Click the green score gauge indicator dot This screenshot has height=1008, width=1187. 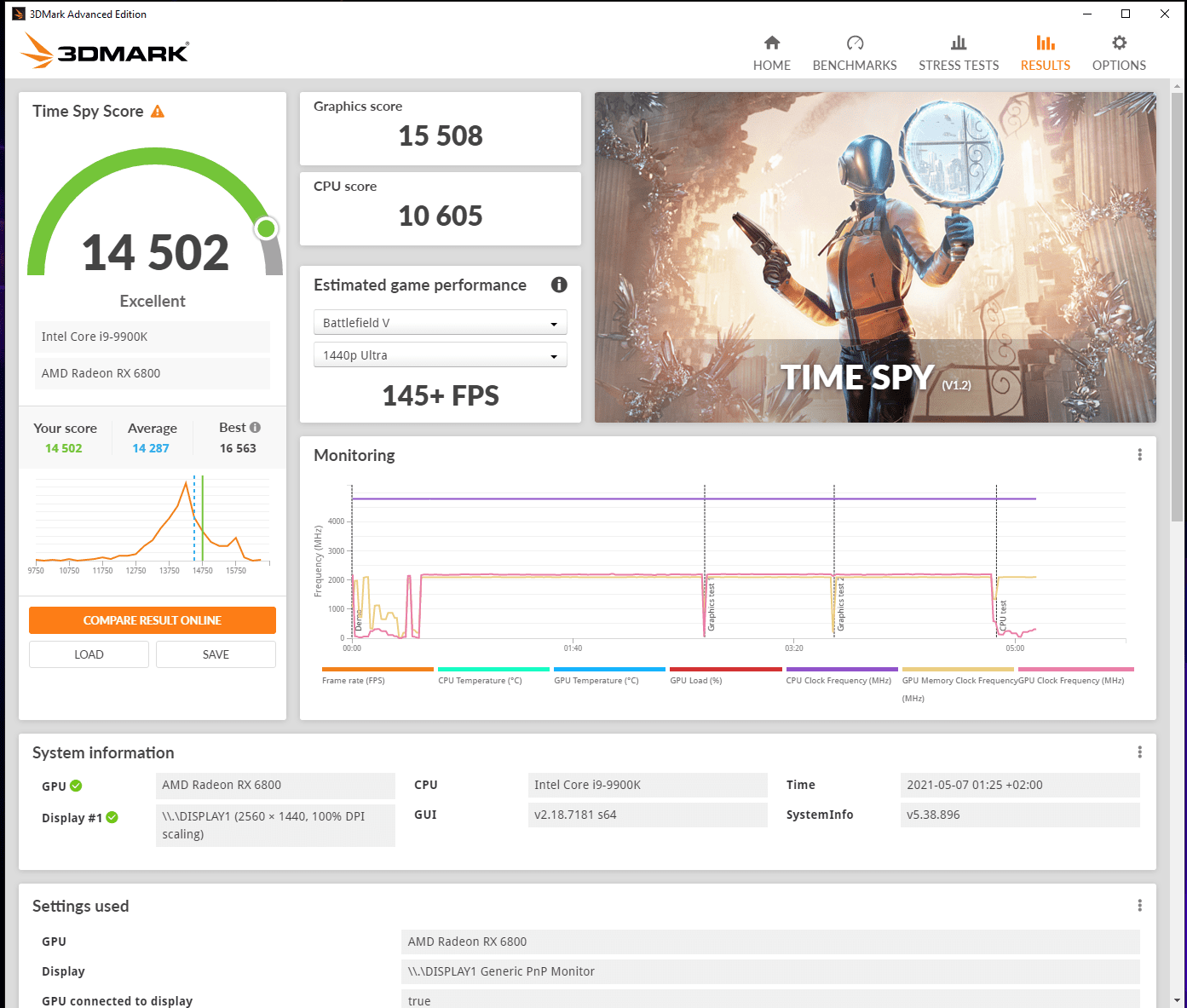pyautogui.click(x=267, y=228)
